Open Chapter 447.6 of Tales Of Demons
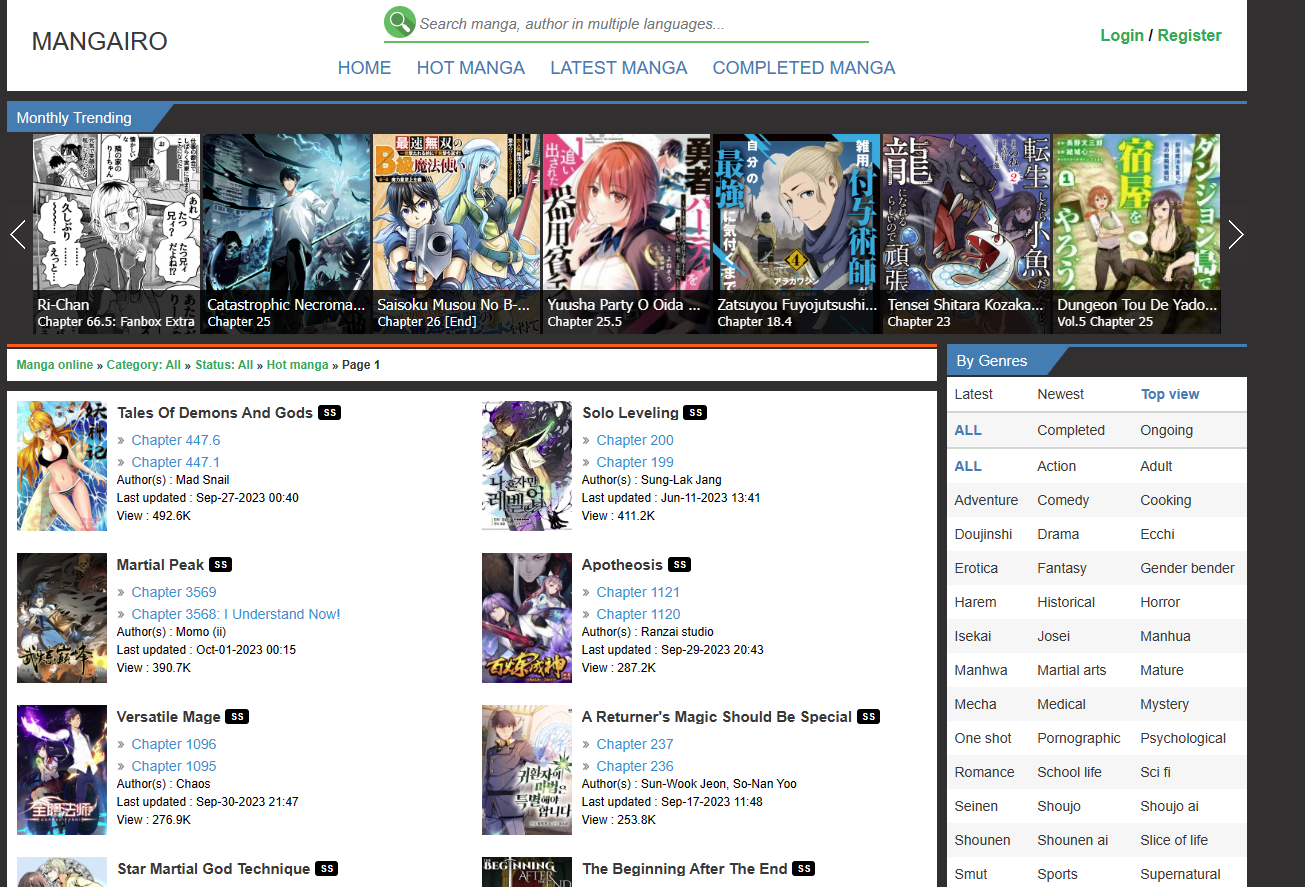 pos(176,440)
